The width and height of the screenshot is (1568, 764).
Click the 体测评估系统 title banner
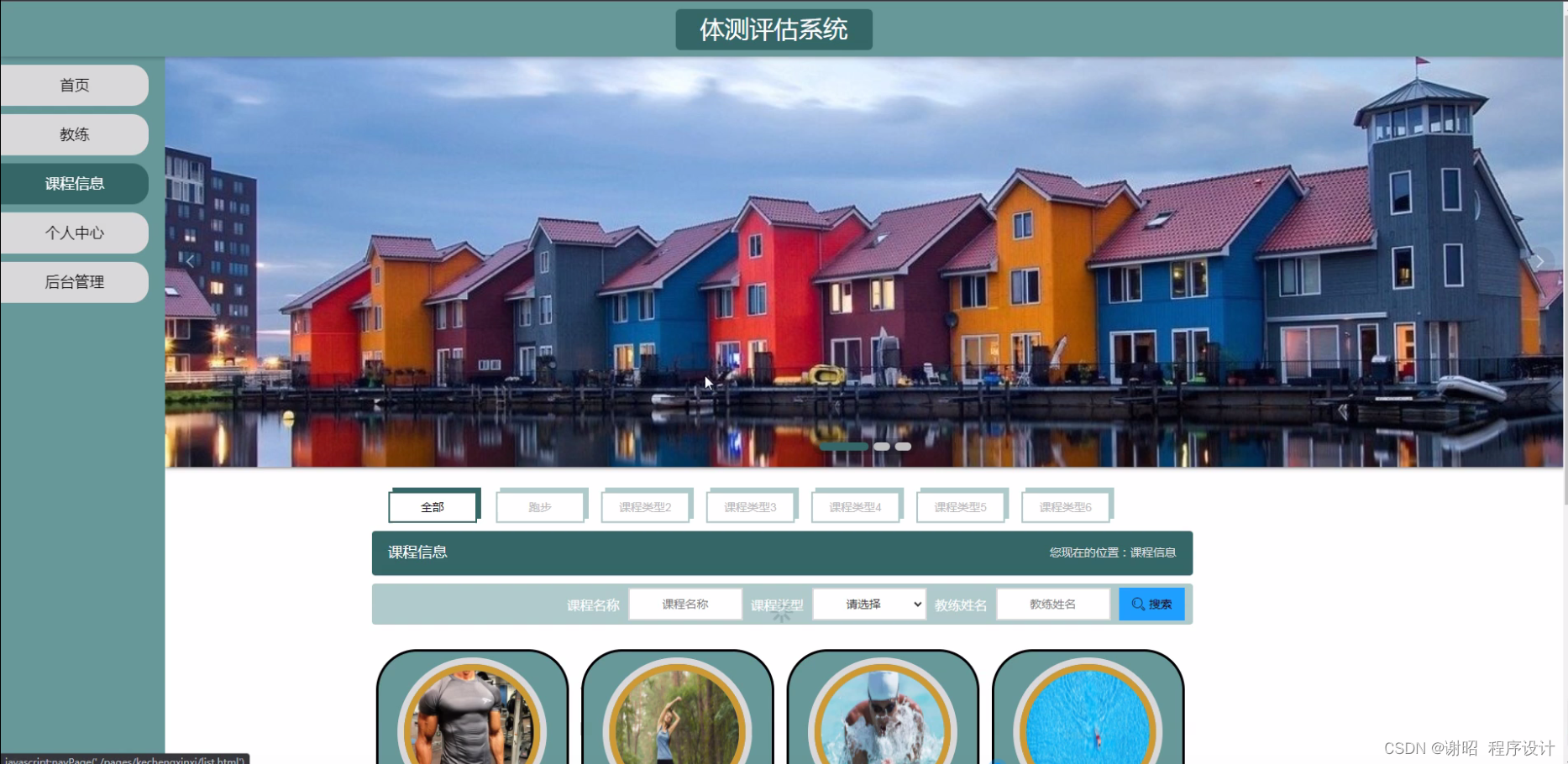point(774,29)
